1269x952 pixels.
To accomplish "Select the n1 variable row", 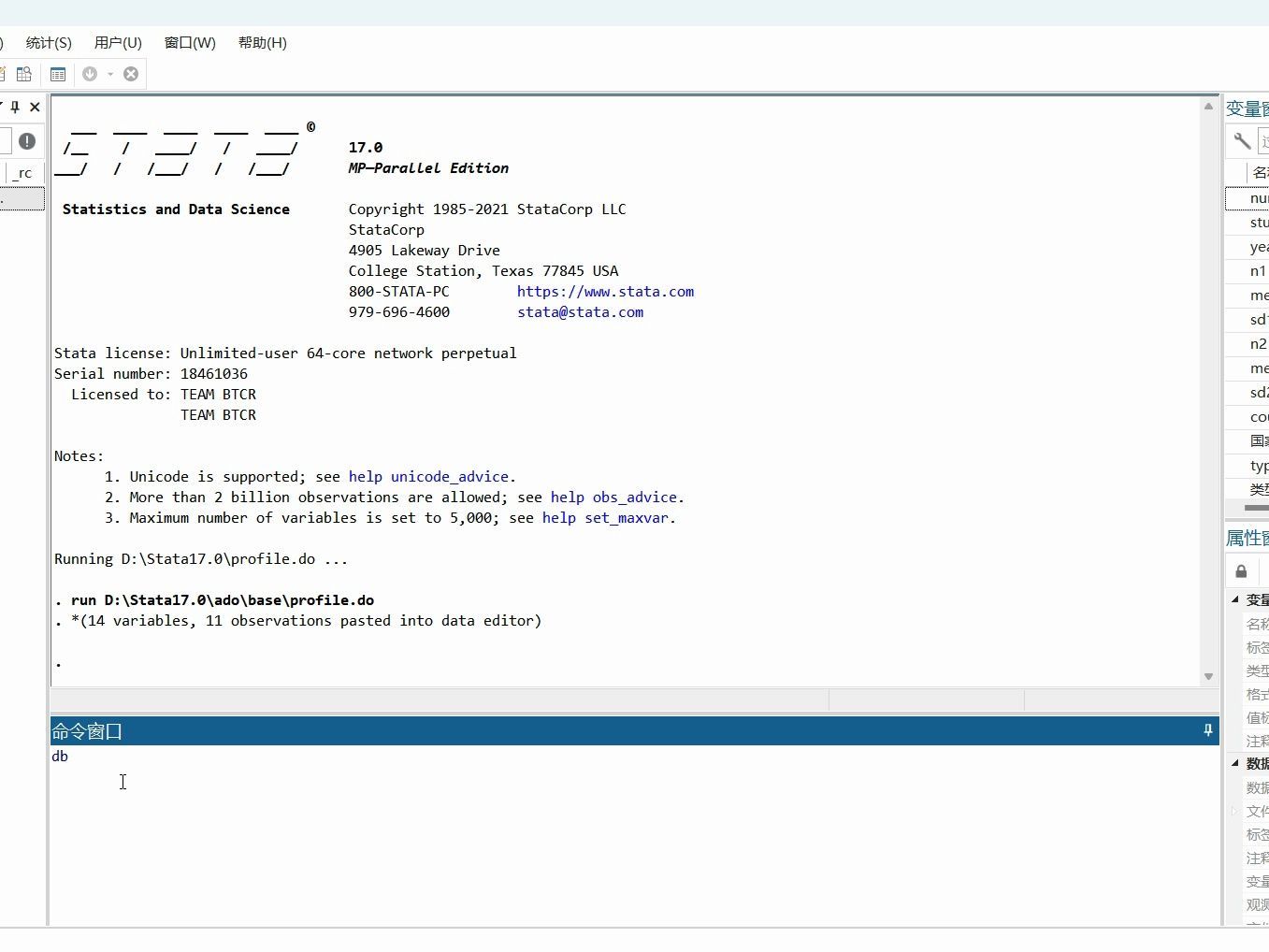I will click(x=1247, y=271).
